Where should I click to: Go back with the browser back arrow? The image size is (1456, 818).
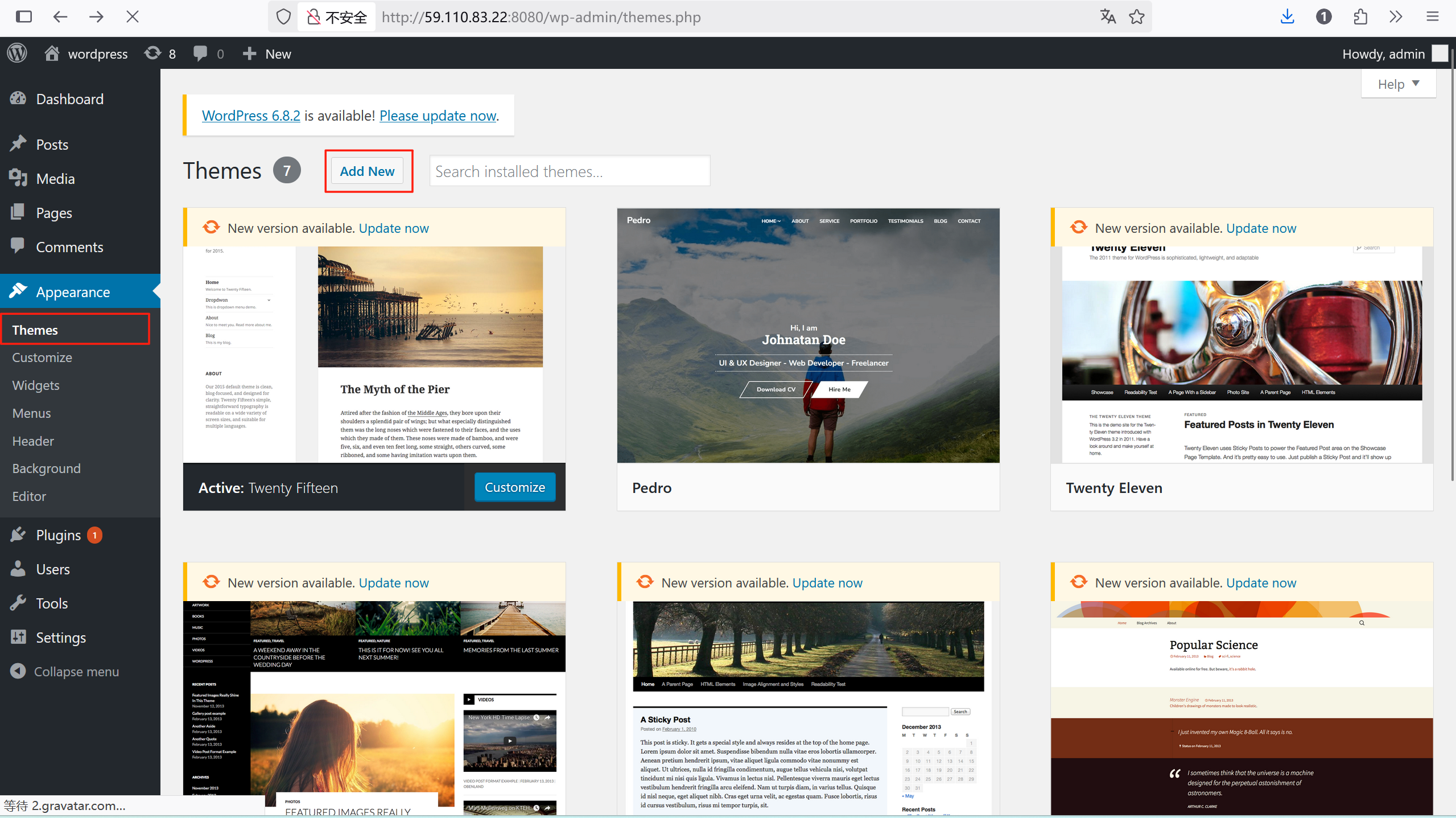pyautogui.click(x=60, y=17)
